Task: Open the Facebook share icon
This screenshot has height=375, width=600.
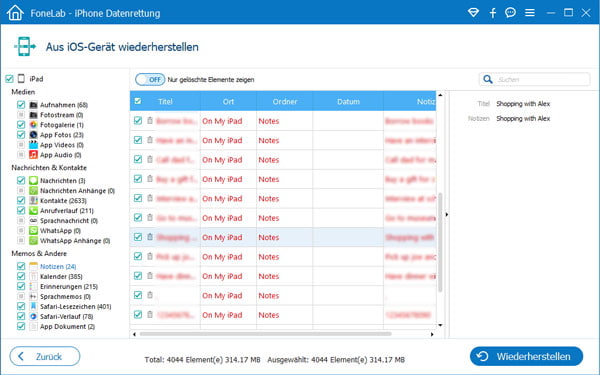Action: click(492, 13)
